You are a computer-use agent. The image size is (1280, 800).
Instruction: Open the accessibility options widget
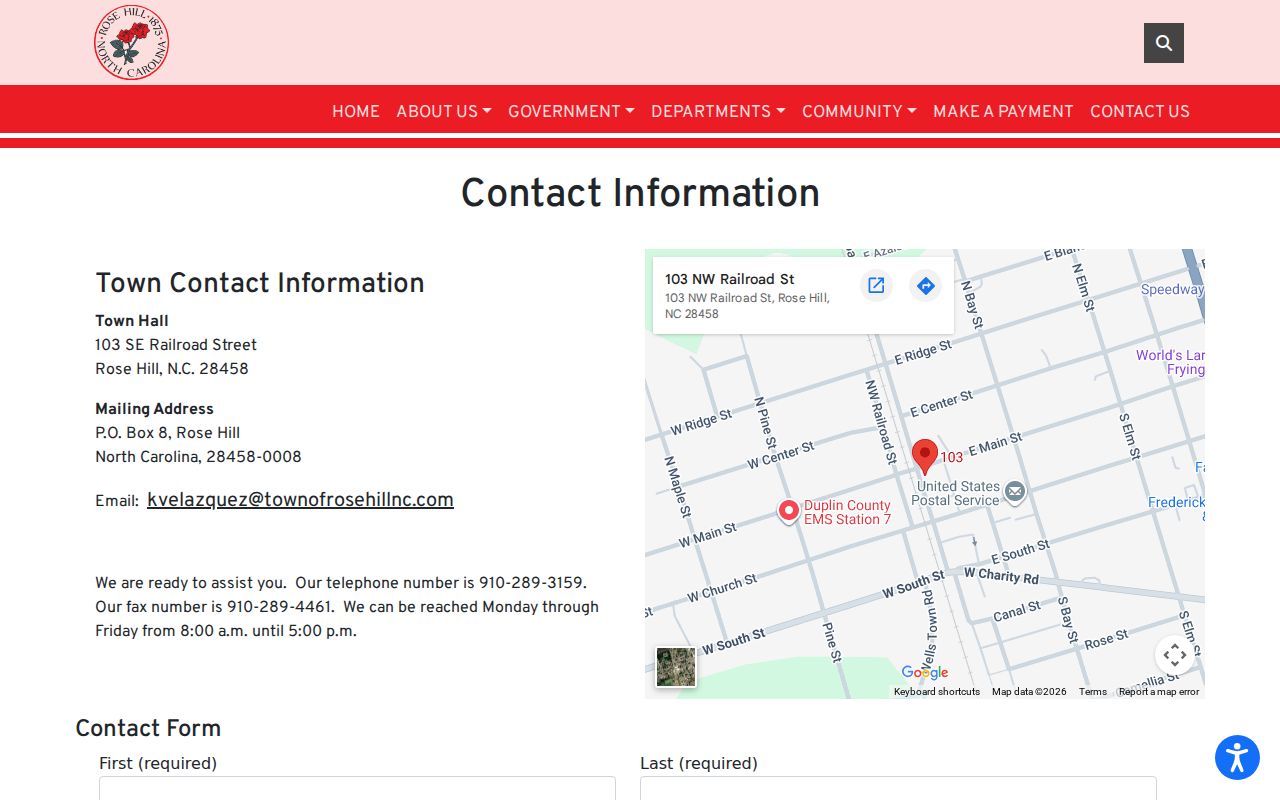pos(1237,757)
